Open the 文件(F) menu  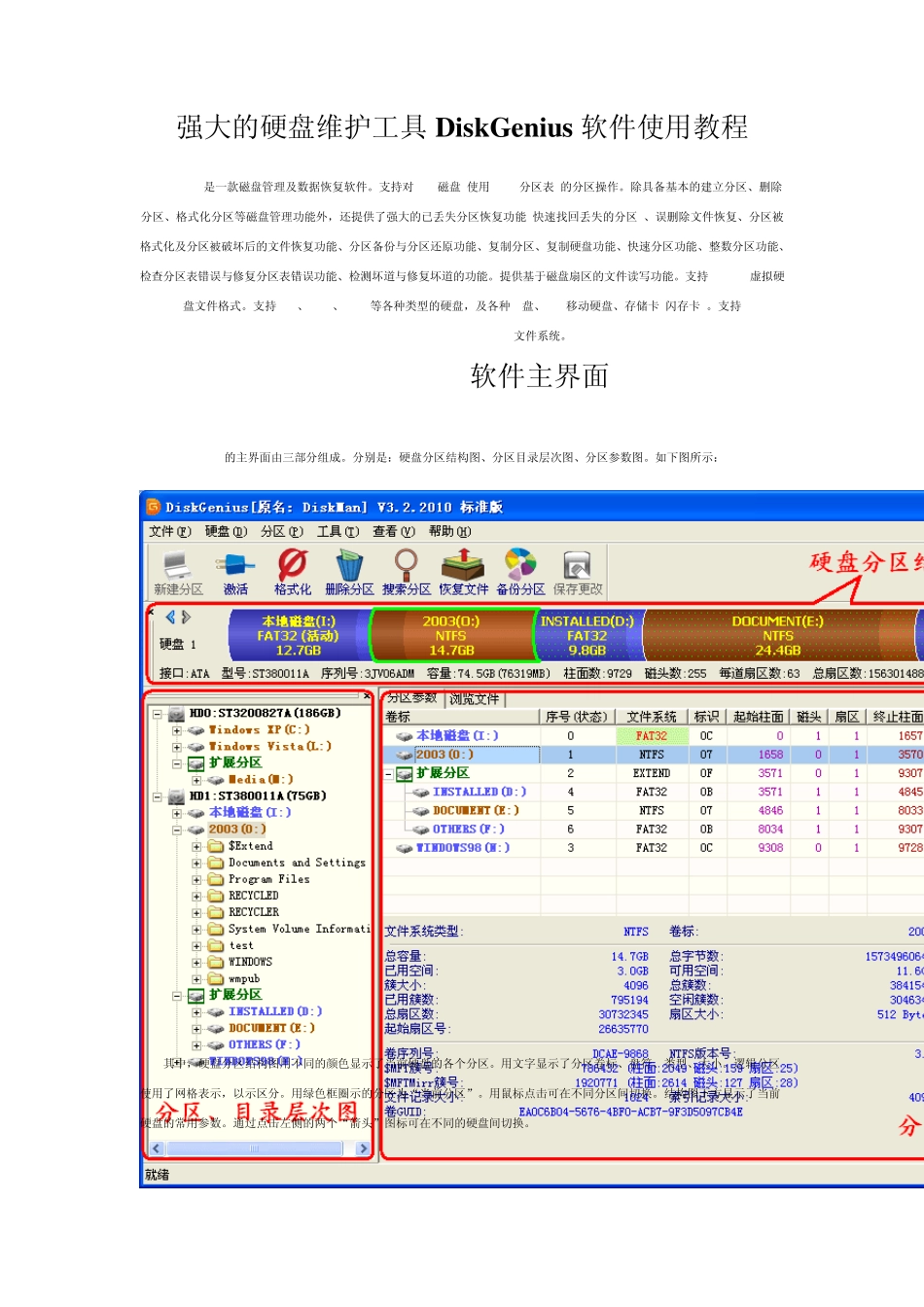(x=170, y=531)
